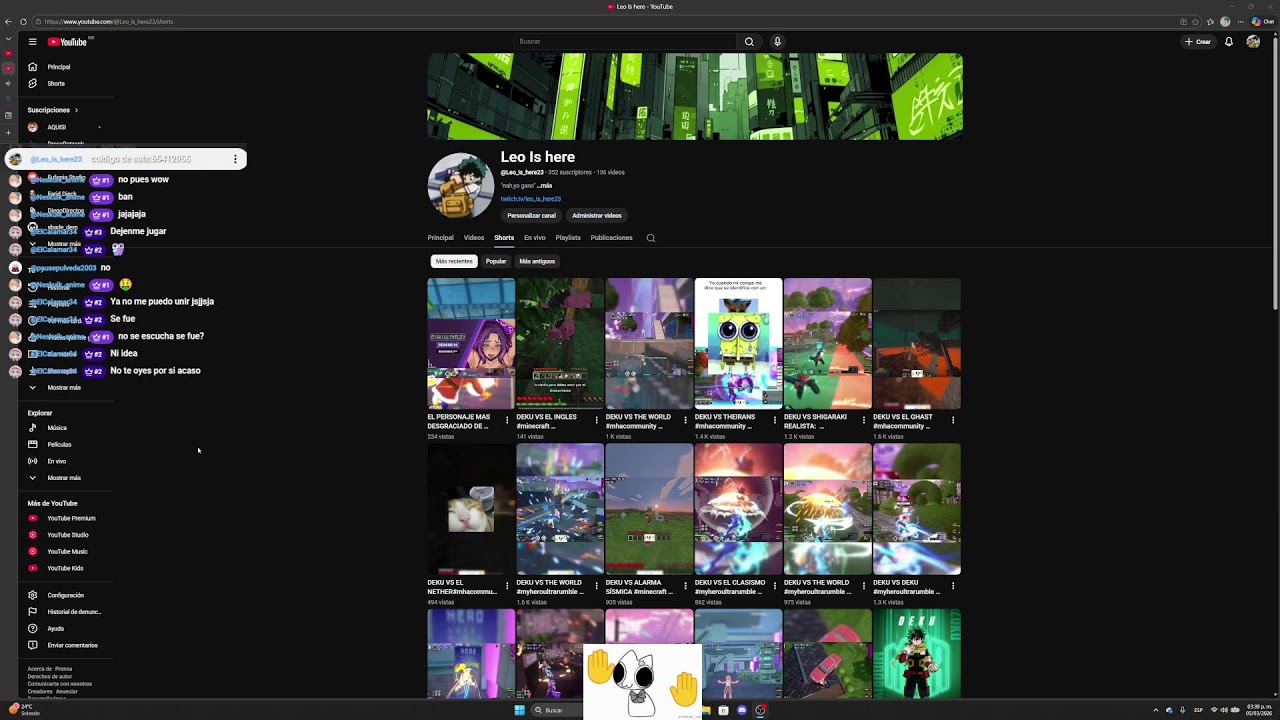Play the DEKU VS THEIRANS Spongebob short
Image resolution: width=1280 pixels, height=720 pixels.
[x=738, y=343]
